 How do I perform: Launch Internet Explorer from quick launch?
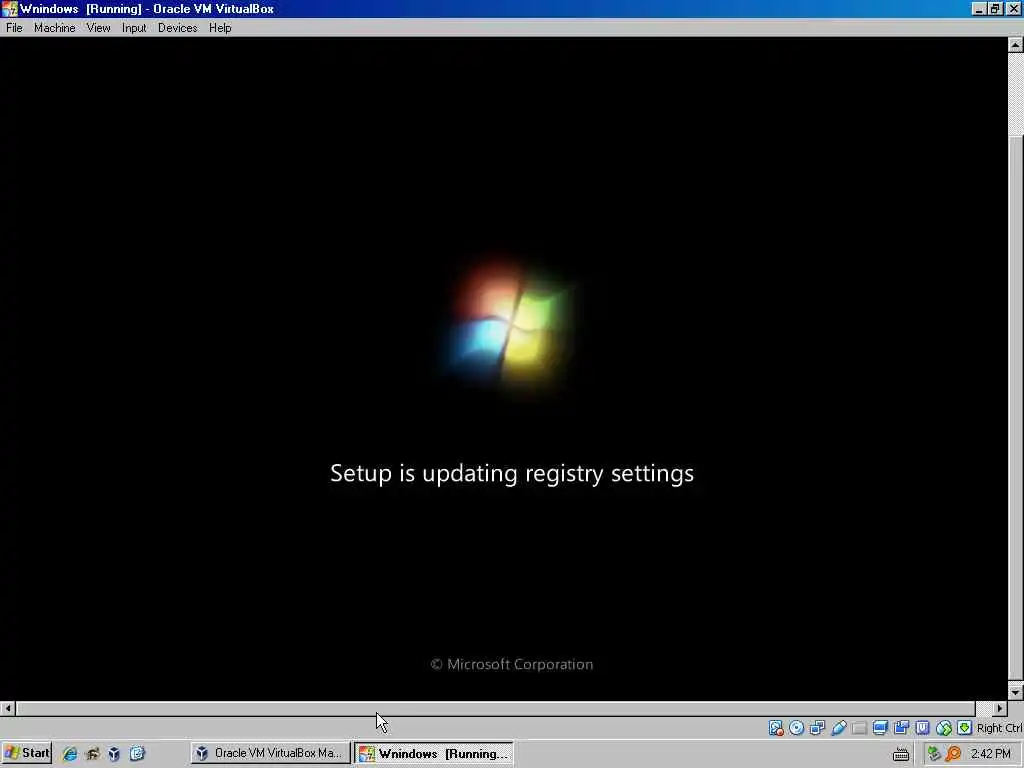click(x=69, y=754)
